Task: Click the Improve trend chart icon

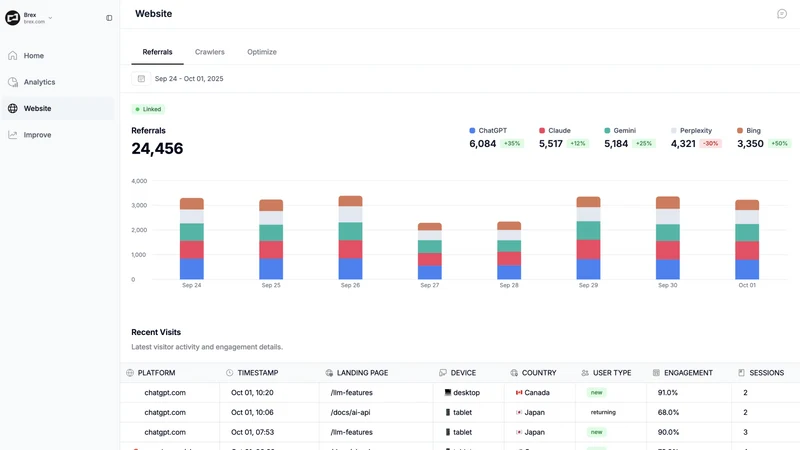Action: (13, 135)
